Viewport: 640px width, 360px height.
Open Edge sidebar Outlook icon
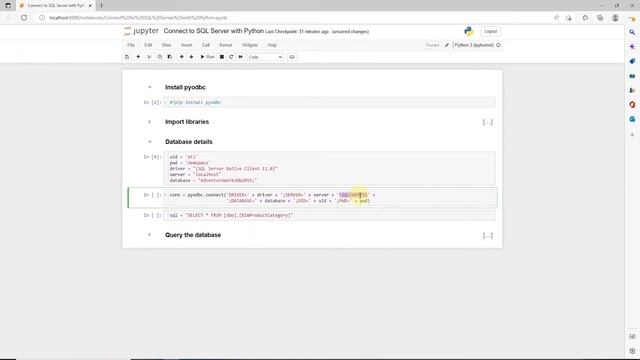[632, 119]
